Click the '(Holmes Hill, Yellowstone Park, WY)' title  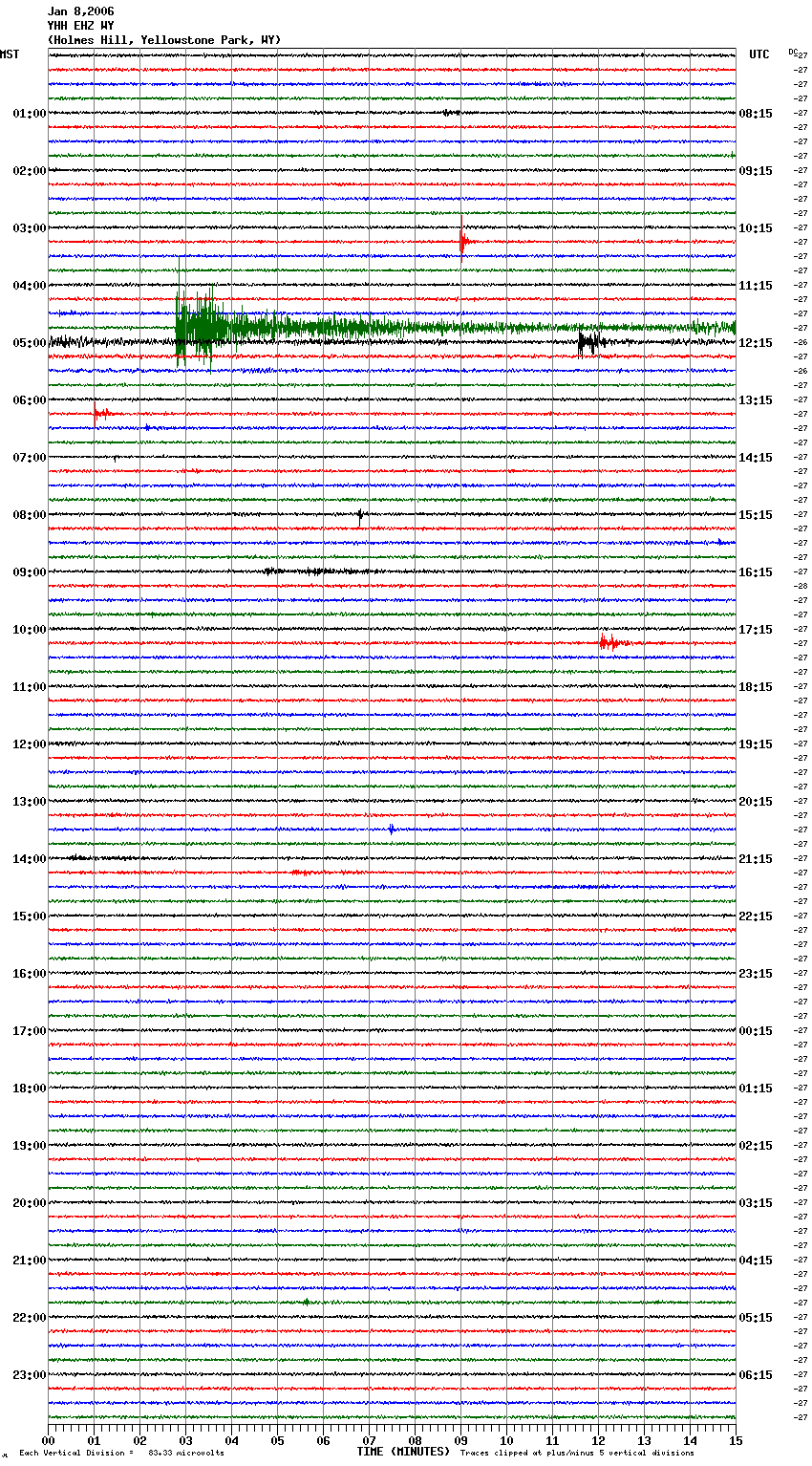pos(164,40)
